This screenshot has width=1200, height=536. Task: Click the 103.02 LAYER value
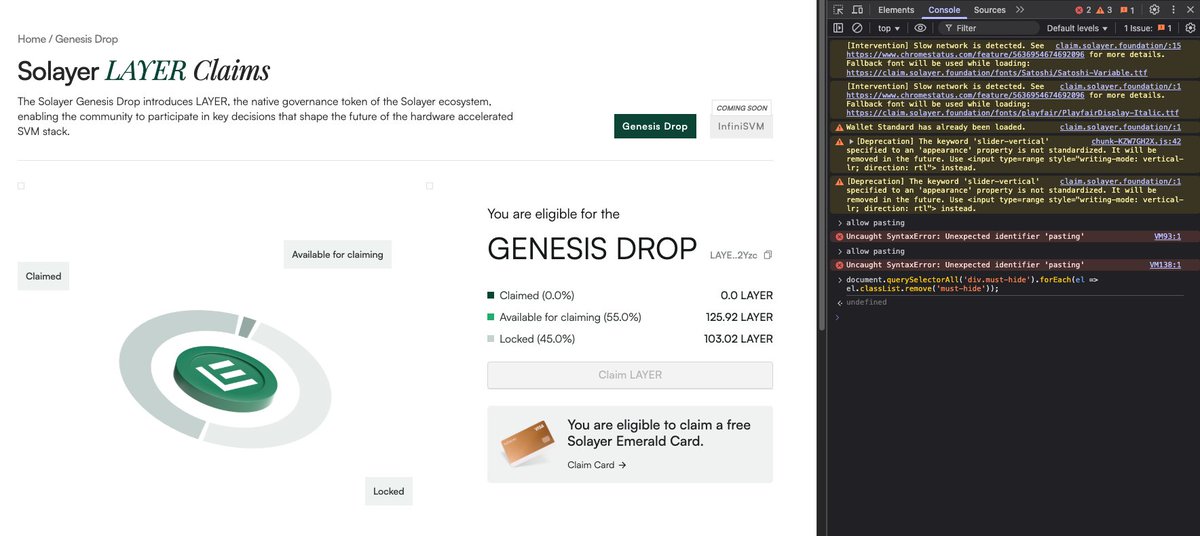(x=738, y=339)
